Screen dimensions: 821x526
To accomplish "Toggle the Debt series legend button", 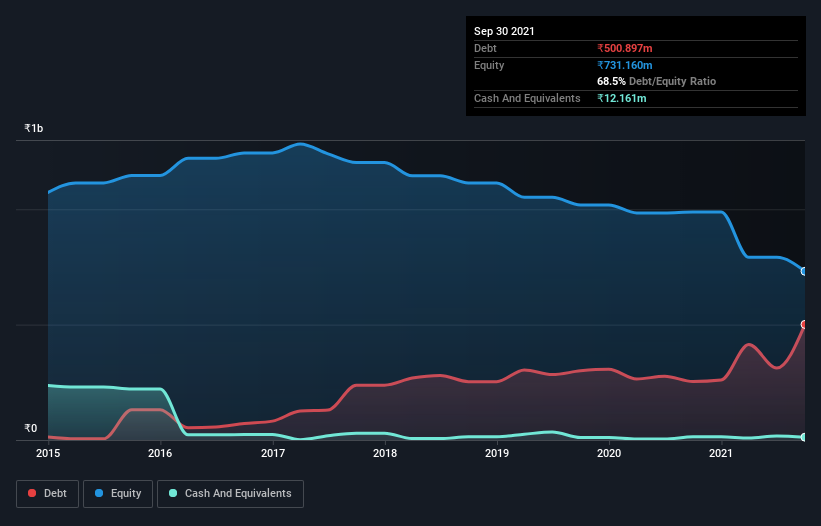I will pyautogui.click(x=48, y=494).
